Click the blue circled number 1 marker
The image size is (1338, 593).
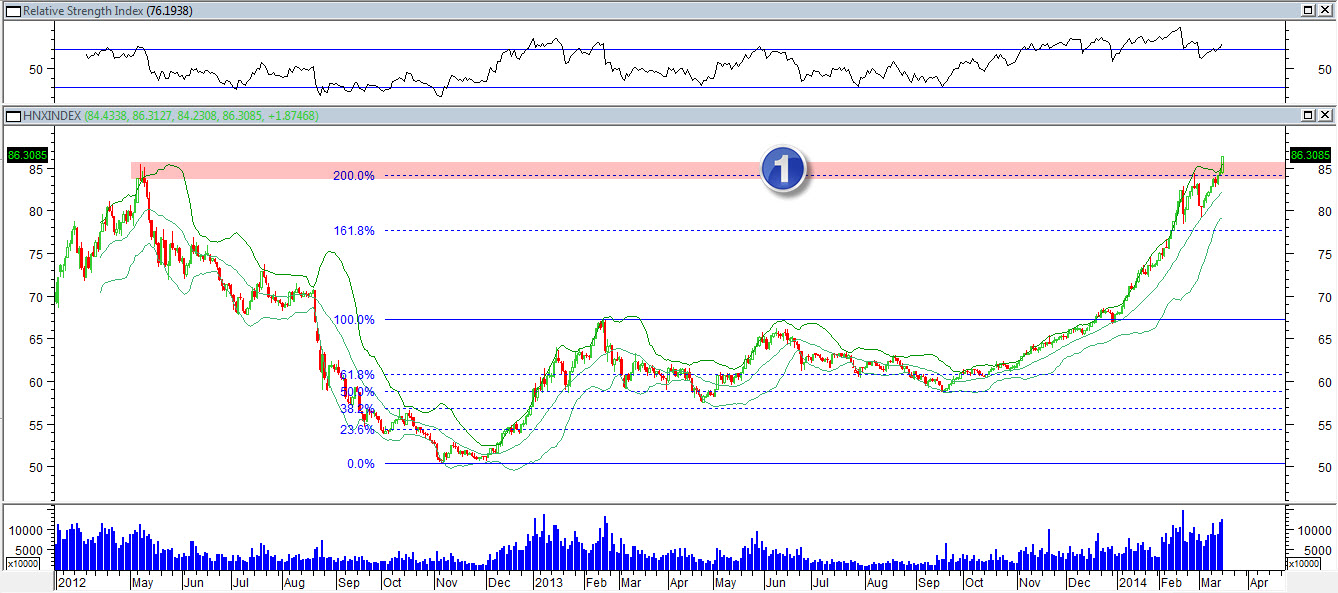point(784,169)
